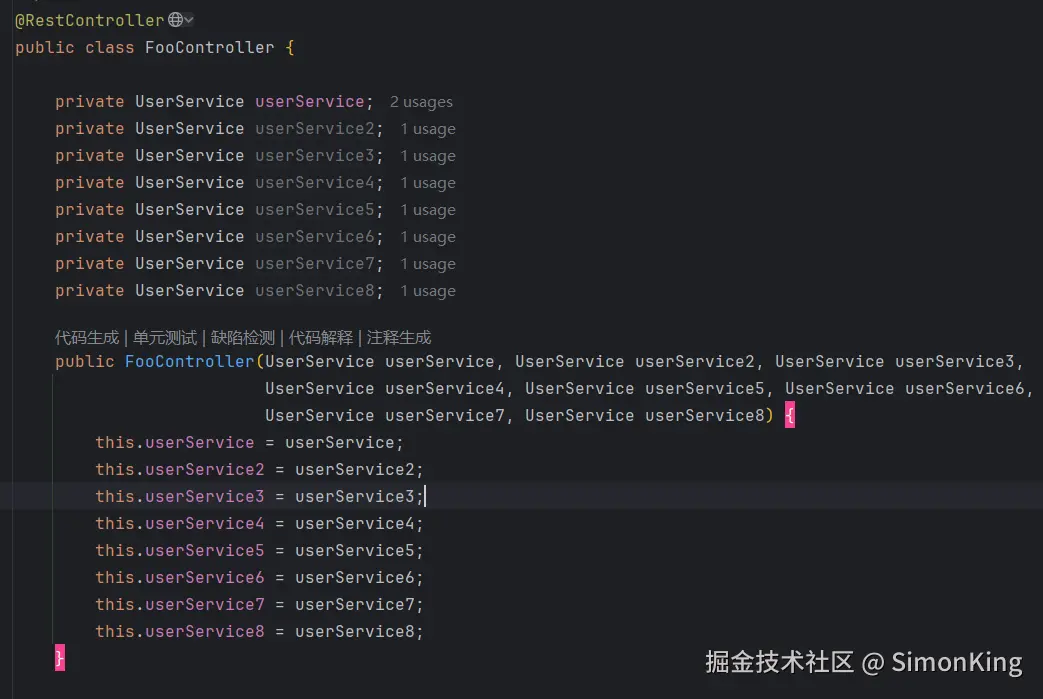The height and width of the screenshot is (699, 1043).
Task: Show the usage of the userService5 field
Action: [x=428, y=210]
